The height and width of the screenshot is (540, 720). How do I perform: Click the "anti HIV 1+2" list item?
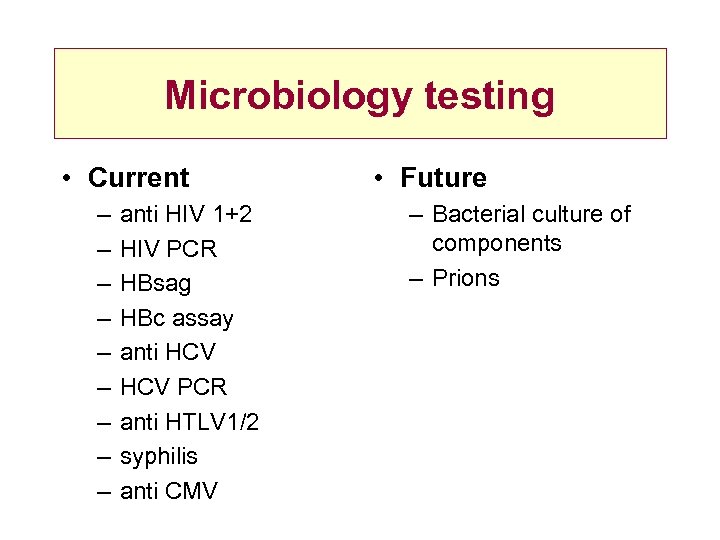tap(185, 214)
